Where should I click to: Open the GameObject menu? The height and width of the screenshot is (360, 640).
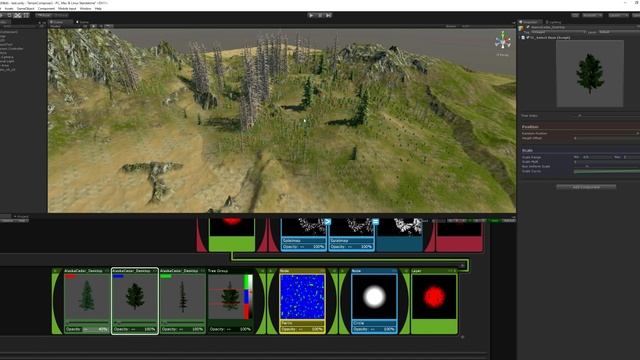click(x=26, y=8)
